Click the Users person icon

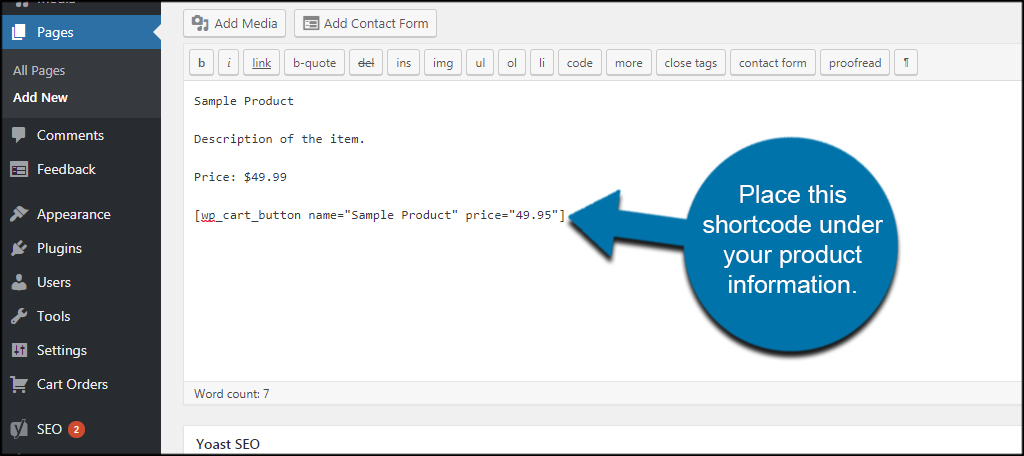point(19,282)
